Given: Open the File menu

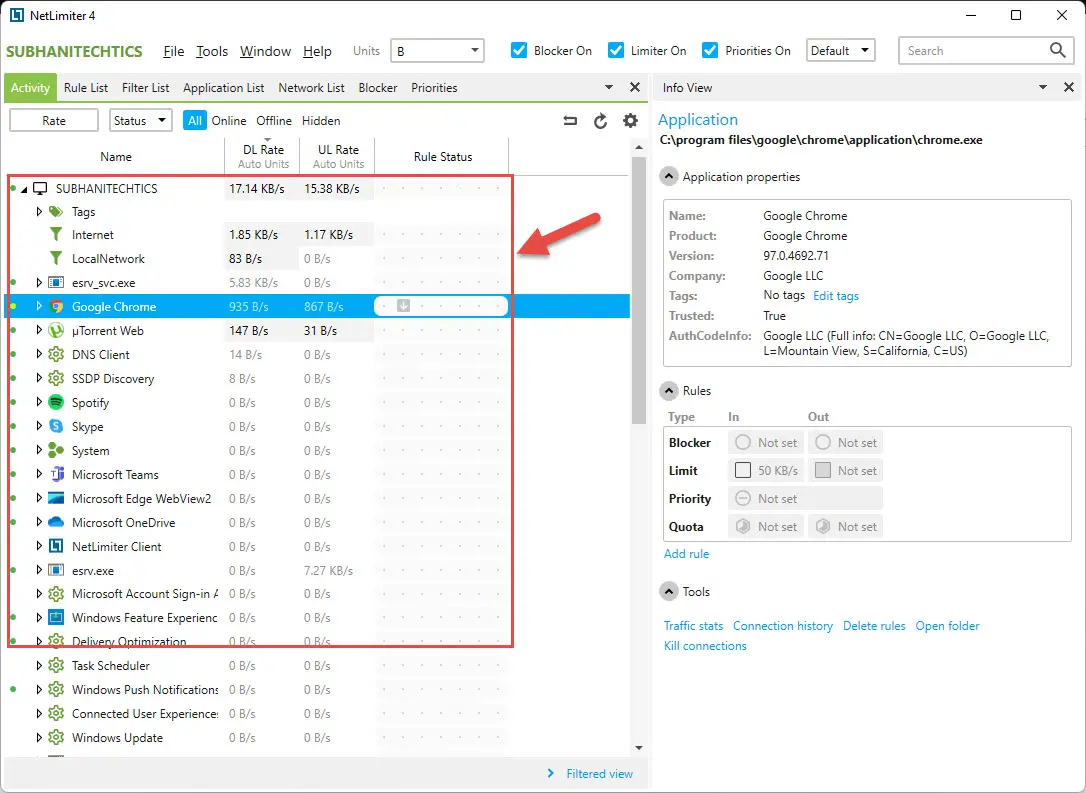Looking at the screenshot, I should click(x=173, y=51).
